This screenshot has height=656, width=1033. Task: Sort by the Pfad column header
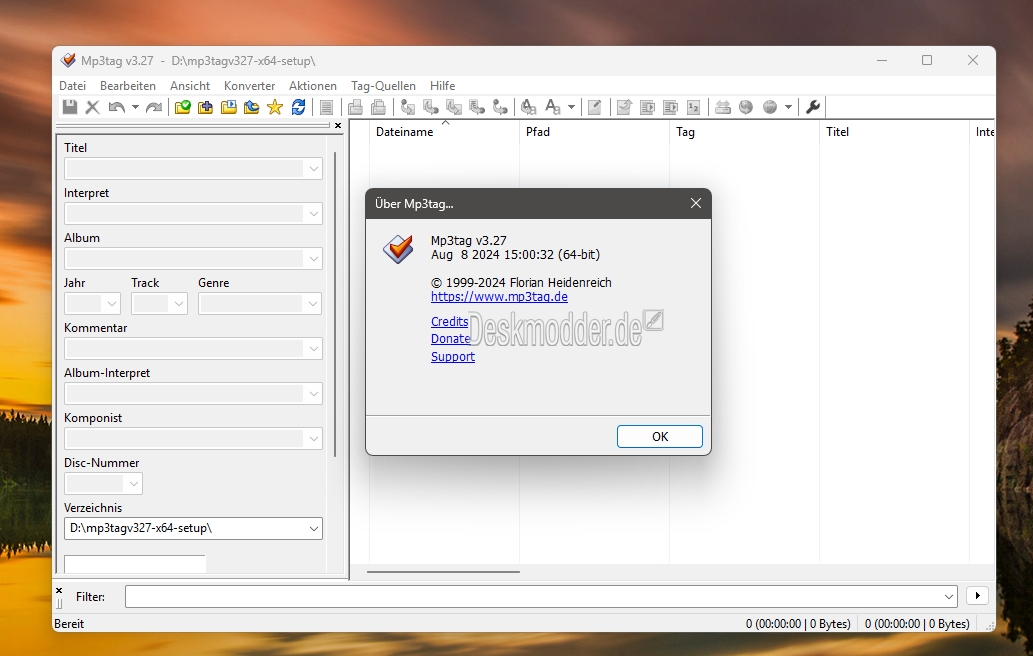point(594,132)
